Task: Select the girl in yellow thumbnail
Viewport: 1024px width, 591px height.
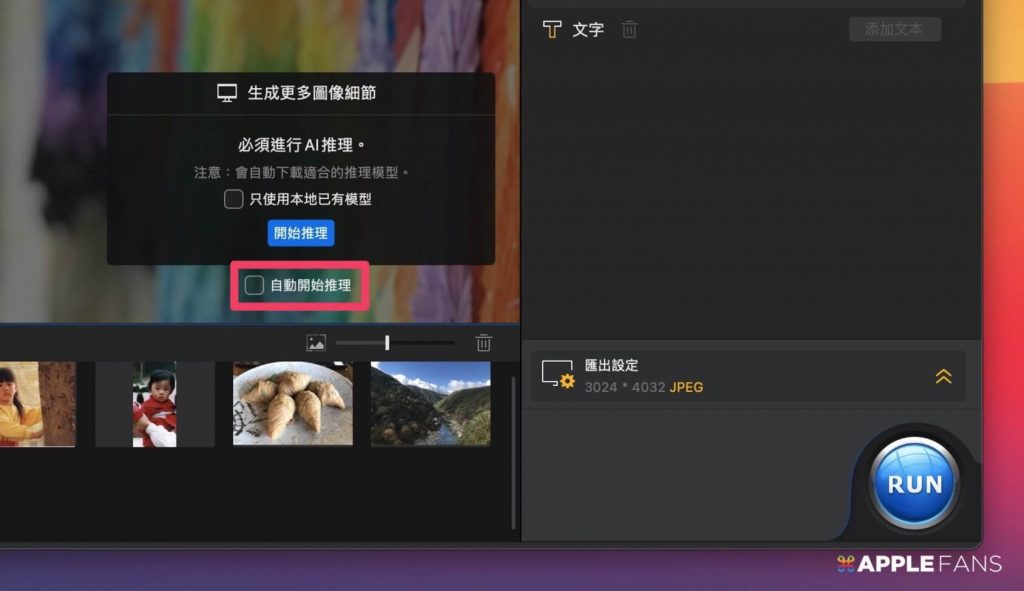Action: coord(38,404)
